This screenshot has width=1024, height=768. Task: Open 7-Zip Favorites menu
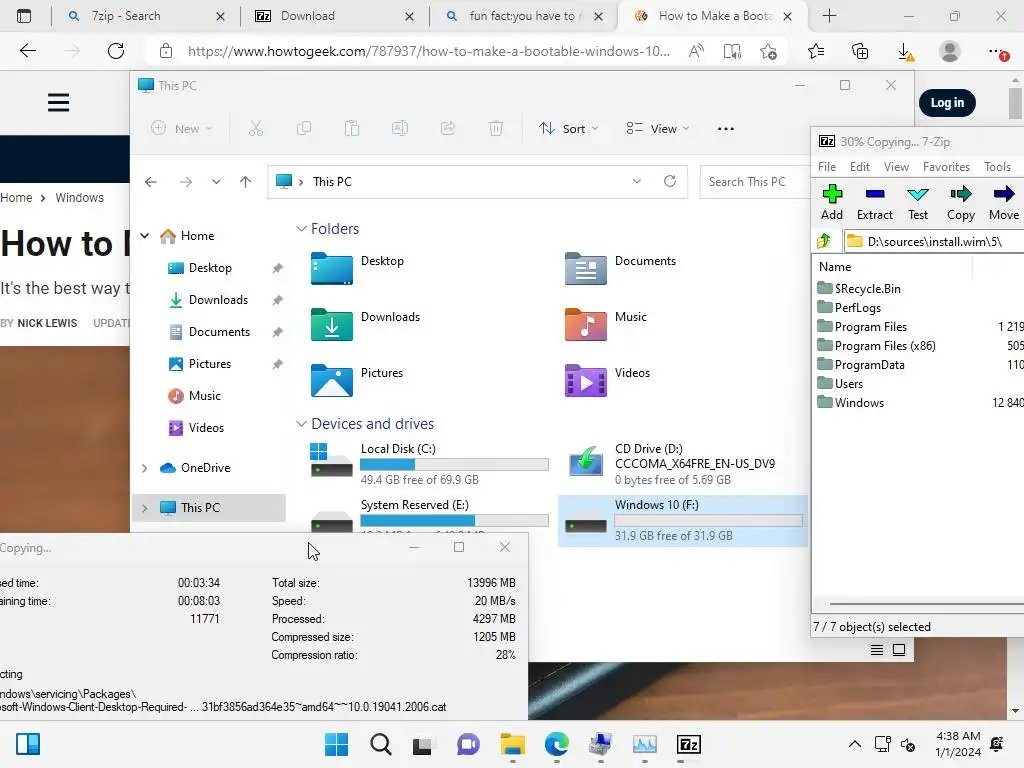pos(946,167)
